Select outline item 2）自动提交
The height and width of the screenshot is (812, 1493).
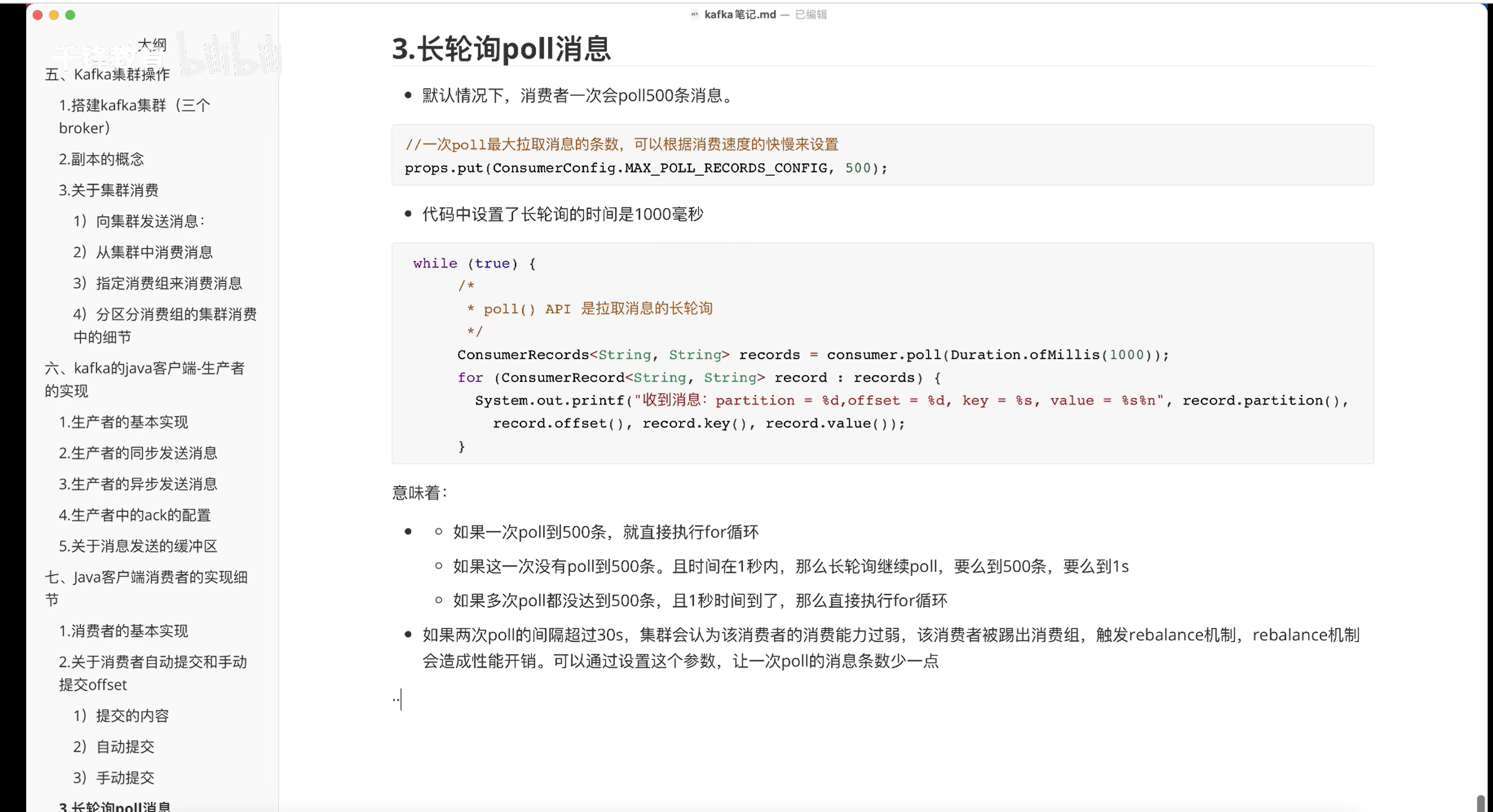coord(113,746)
